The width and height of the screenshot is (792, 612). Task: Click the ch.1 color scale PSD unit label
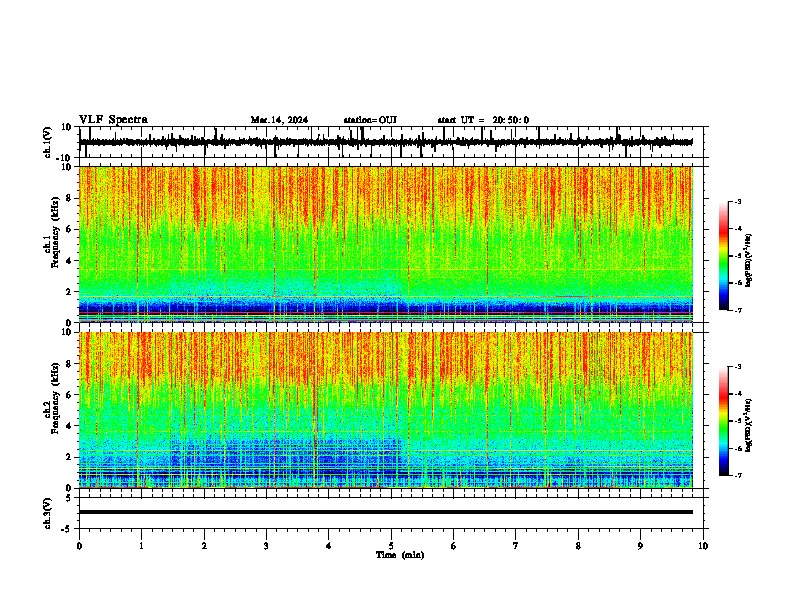pos(748,260)
